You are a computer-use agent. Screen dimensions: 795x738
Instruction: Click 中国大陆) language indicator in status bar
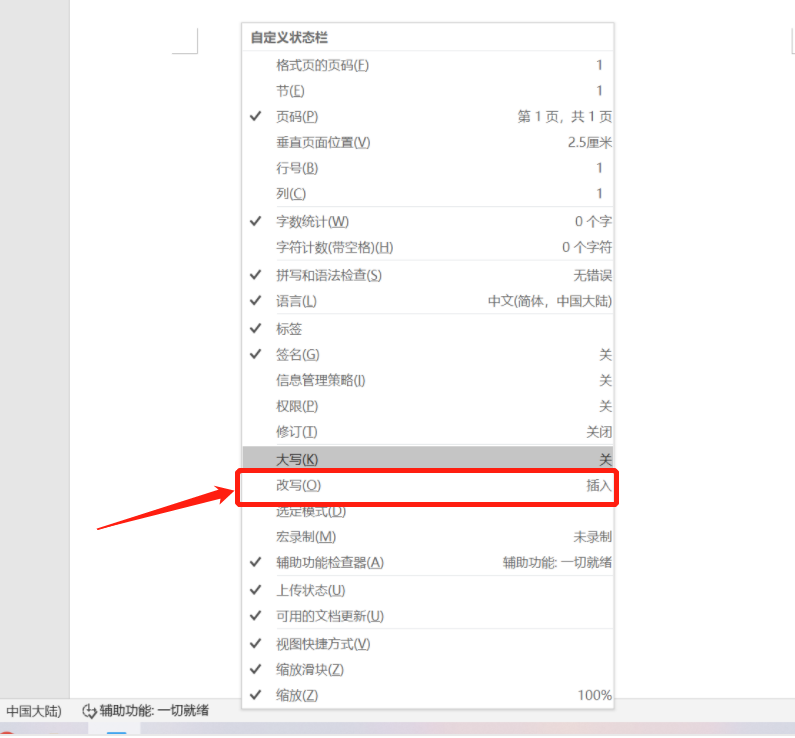click(x=34, y=711)
